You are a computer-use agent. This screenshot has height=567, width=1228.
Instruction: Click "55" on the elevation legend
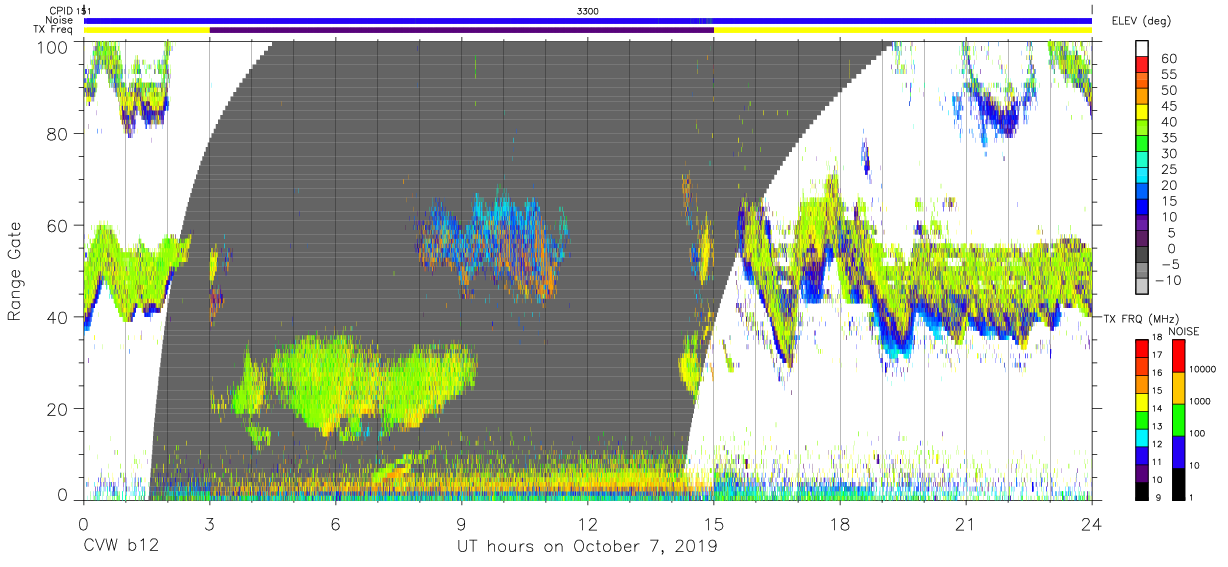[1168, 75]
